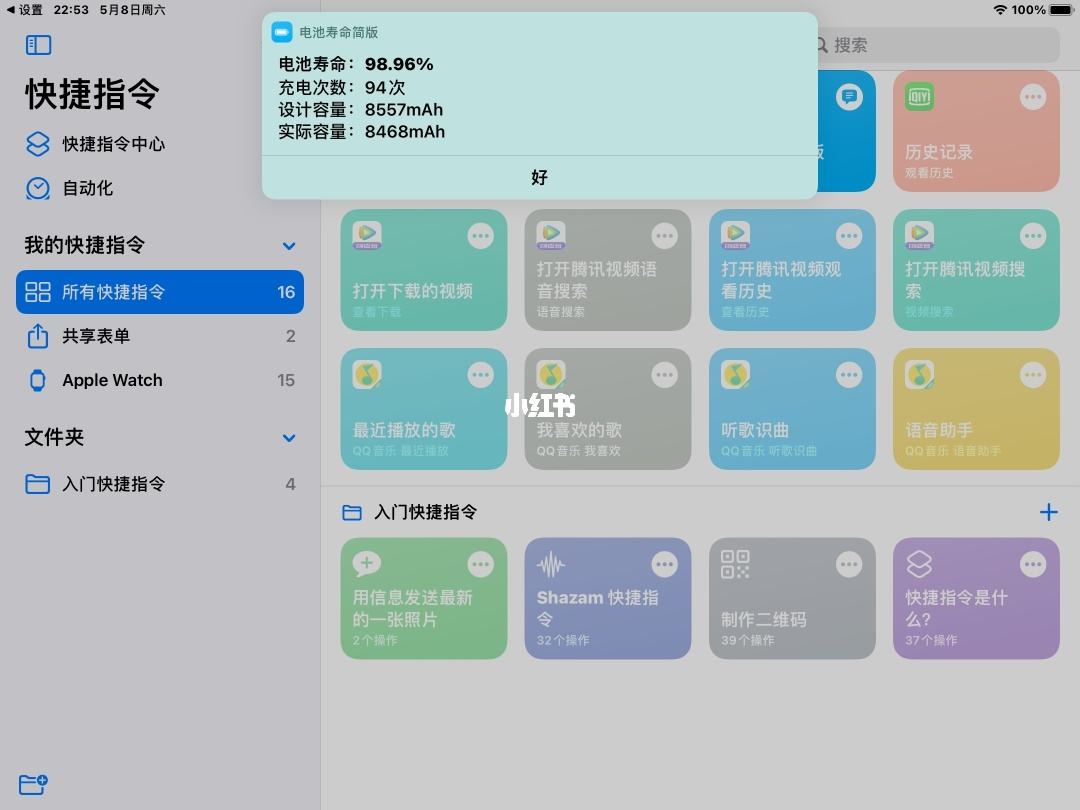The height and width of the screenshot is (810, 1080).
Task: Open 自动化 from the sidebar
Action: [x=95, y=188]
